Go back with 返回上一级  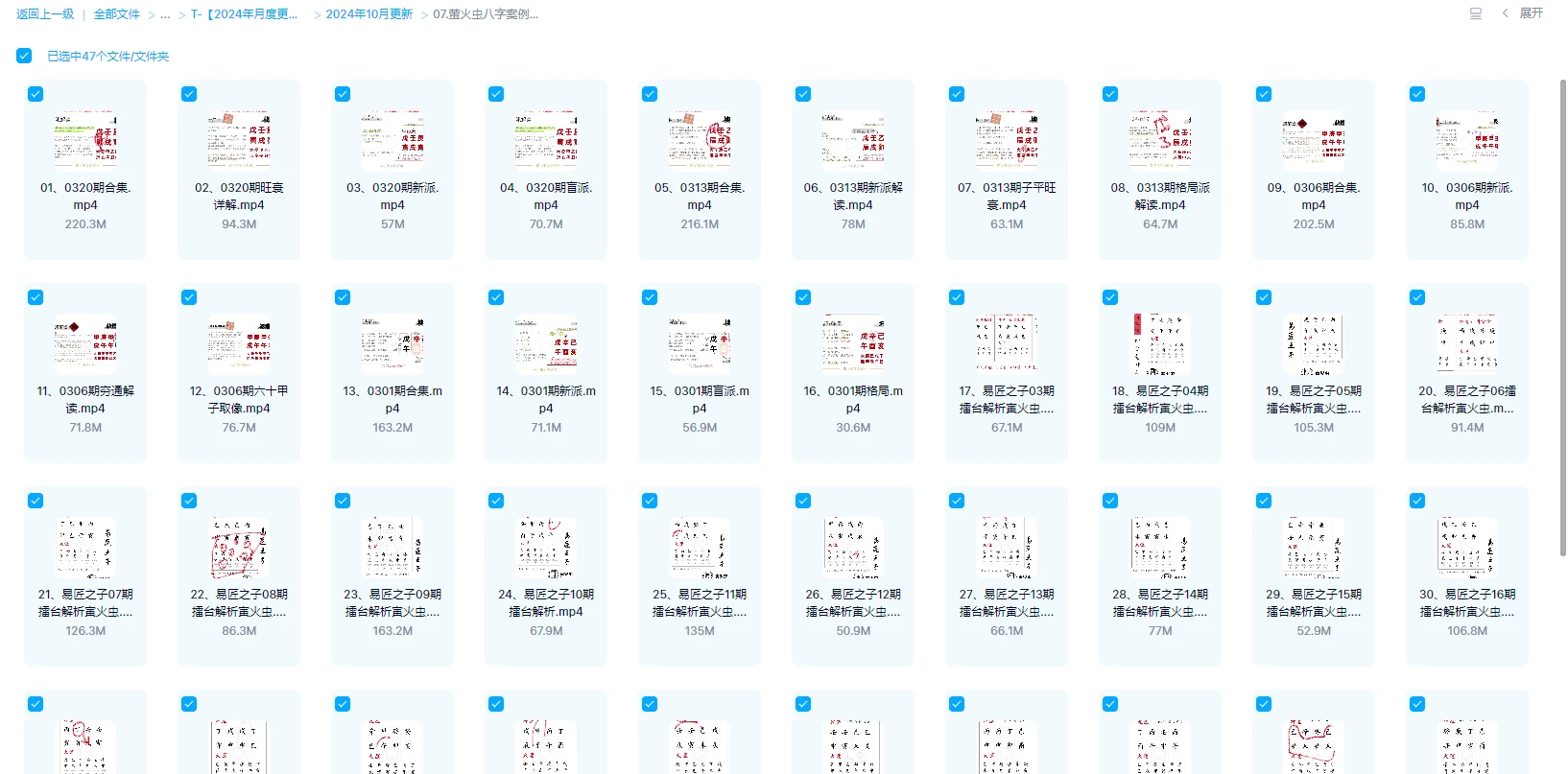[x=45, y=14]
